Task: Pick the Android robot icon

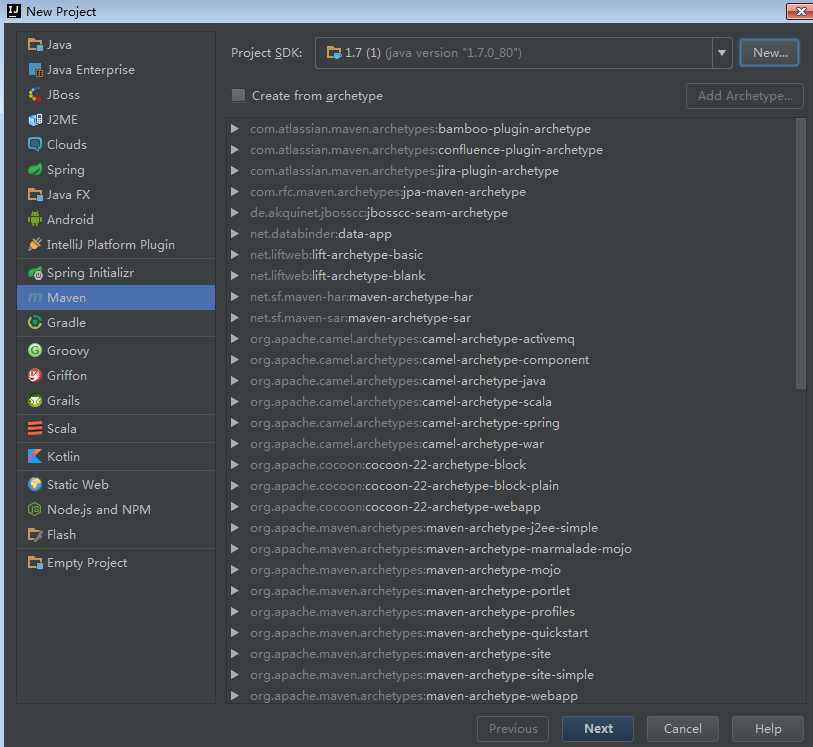Action: coord(35,219)
